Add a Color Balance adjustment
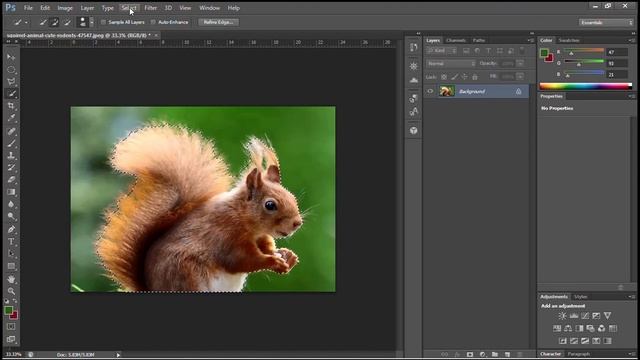 point(568,328)
